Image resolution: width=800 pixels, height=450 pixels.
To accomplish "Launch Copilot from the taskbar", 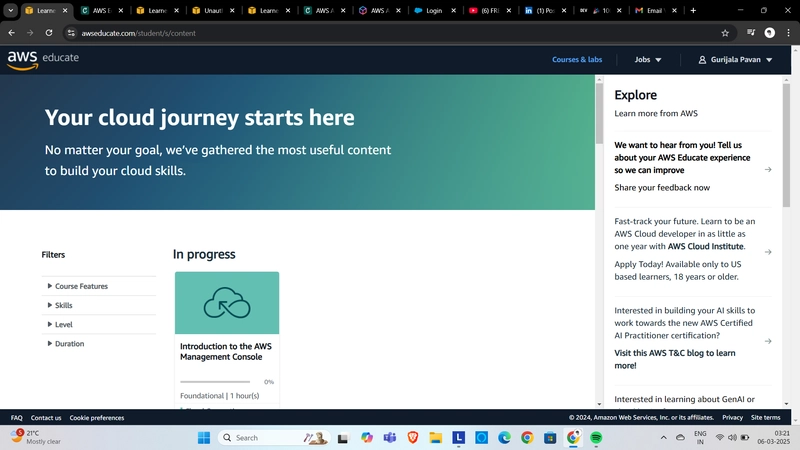I will [x=367, y=438].
